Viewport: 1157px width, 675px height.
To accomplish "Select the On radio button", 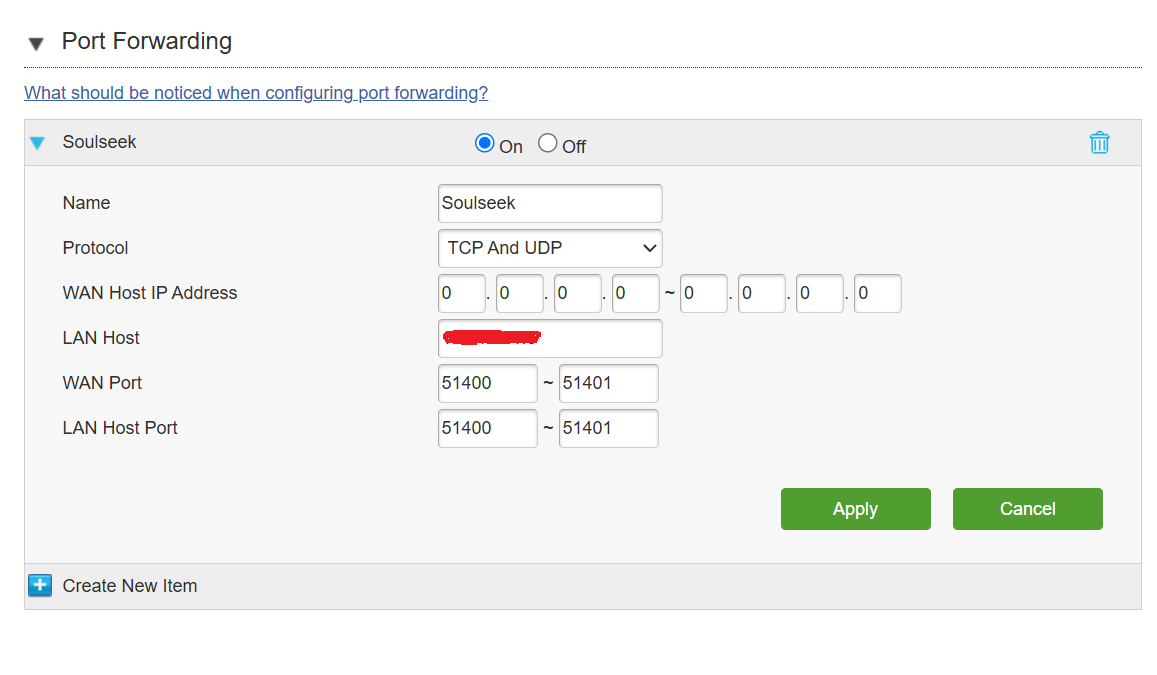I will click(484, 143).
